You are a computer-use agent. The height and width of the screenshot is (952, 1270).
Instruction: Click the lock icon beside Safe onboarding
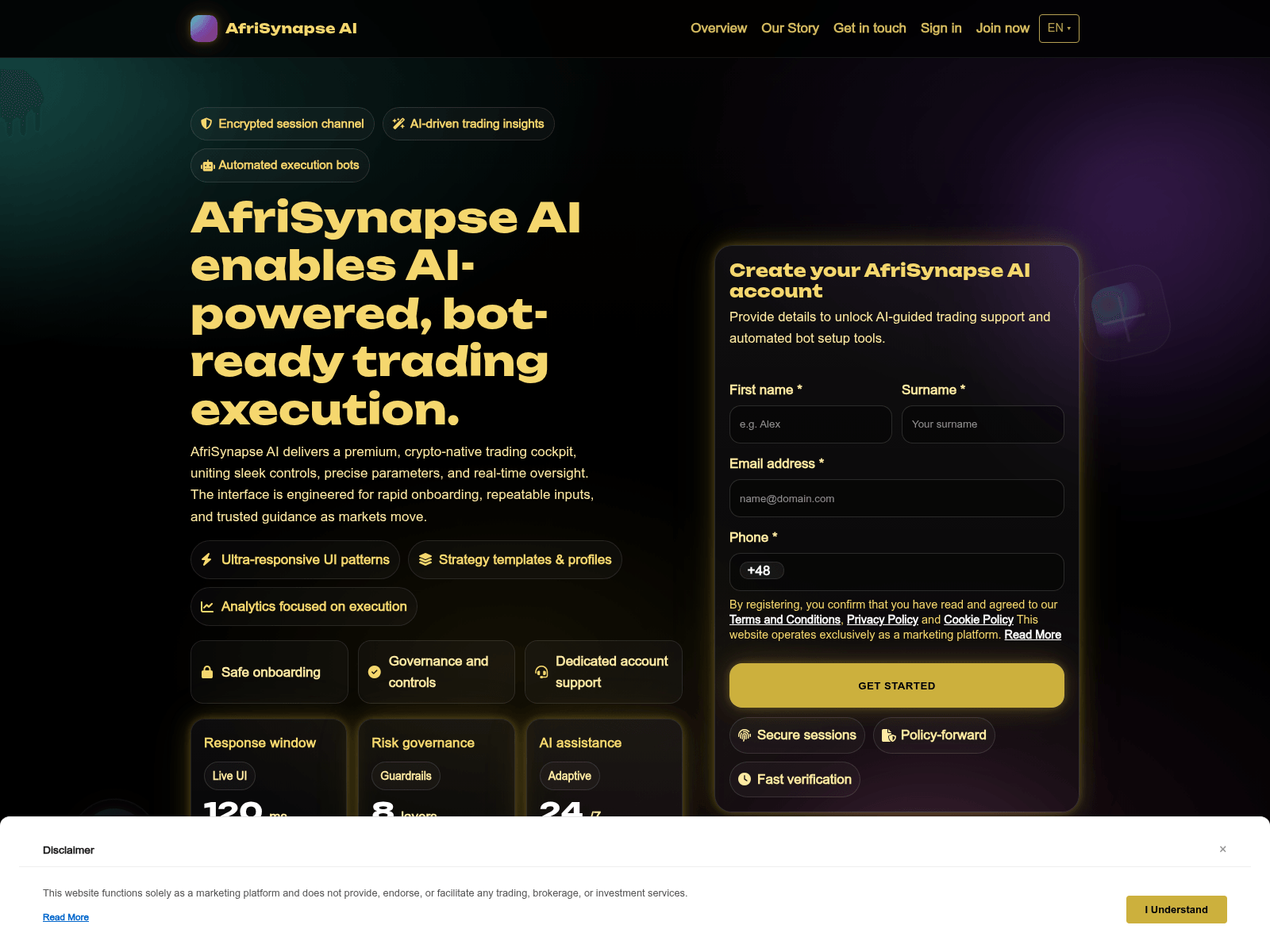[207, 672]
